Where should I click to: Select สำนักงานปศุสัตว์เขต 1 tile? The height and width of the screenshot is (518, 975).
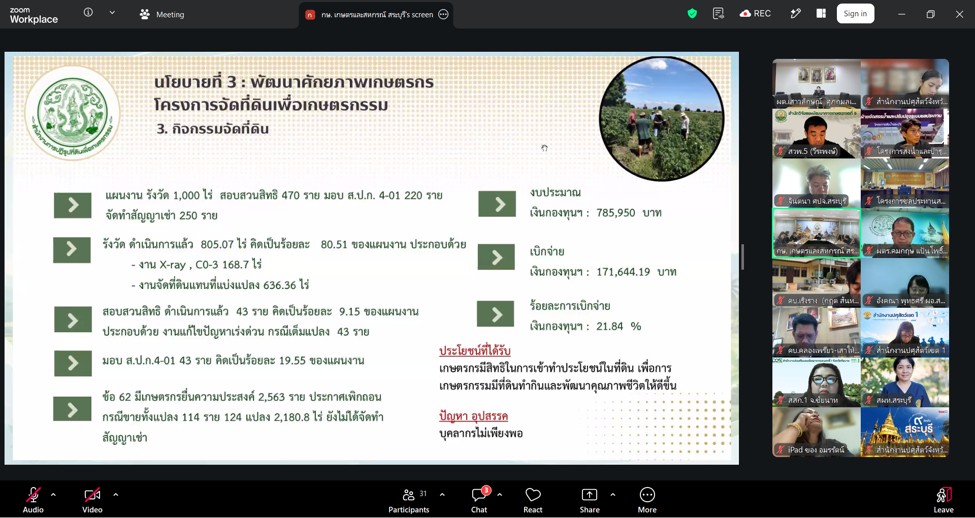pyautogui.click(x=905, y=332)
